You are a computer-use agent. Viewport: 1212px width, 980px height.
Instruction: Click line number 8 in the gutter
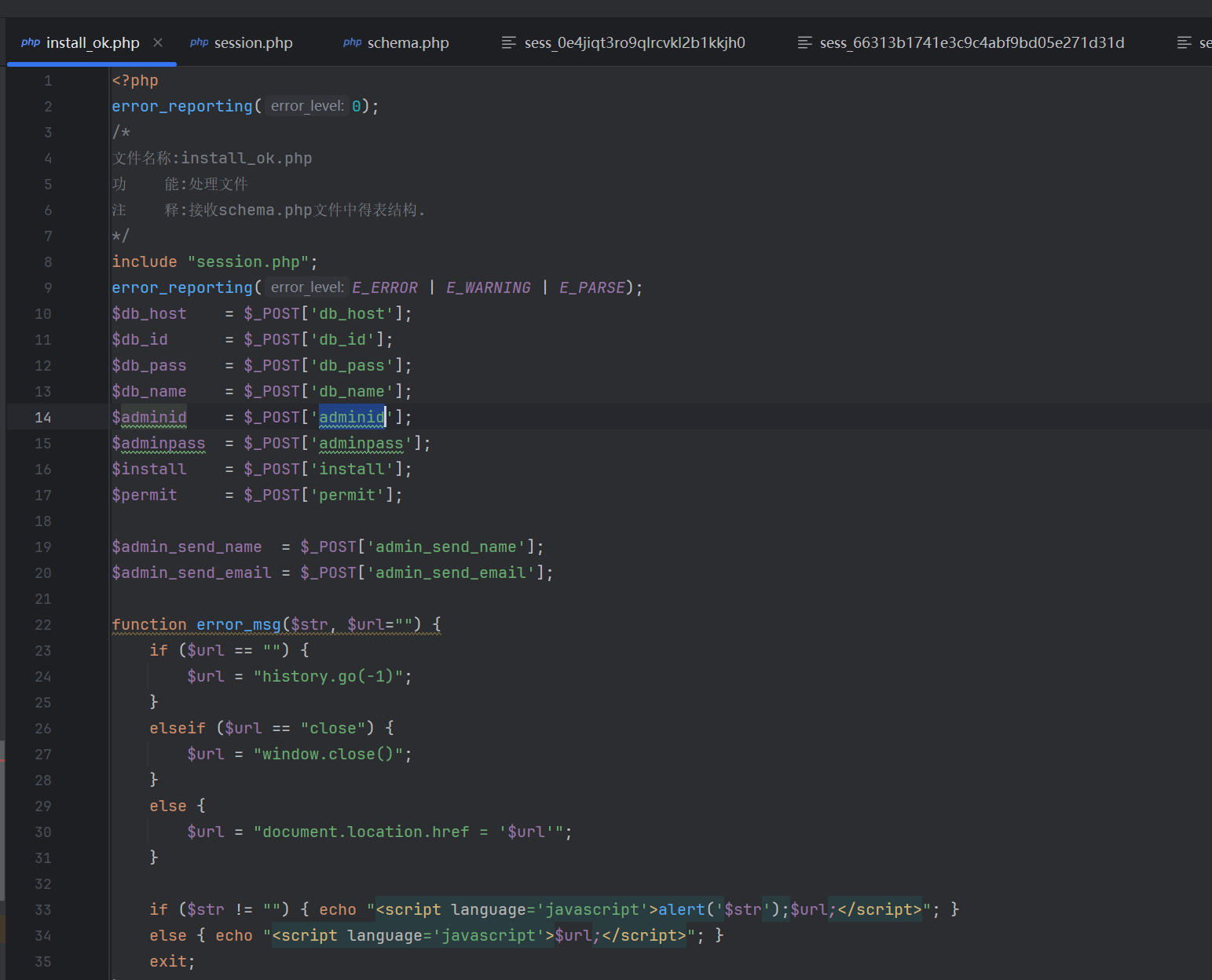tap(47, 261)
